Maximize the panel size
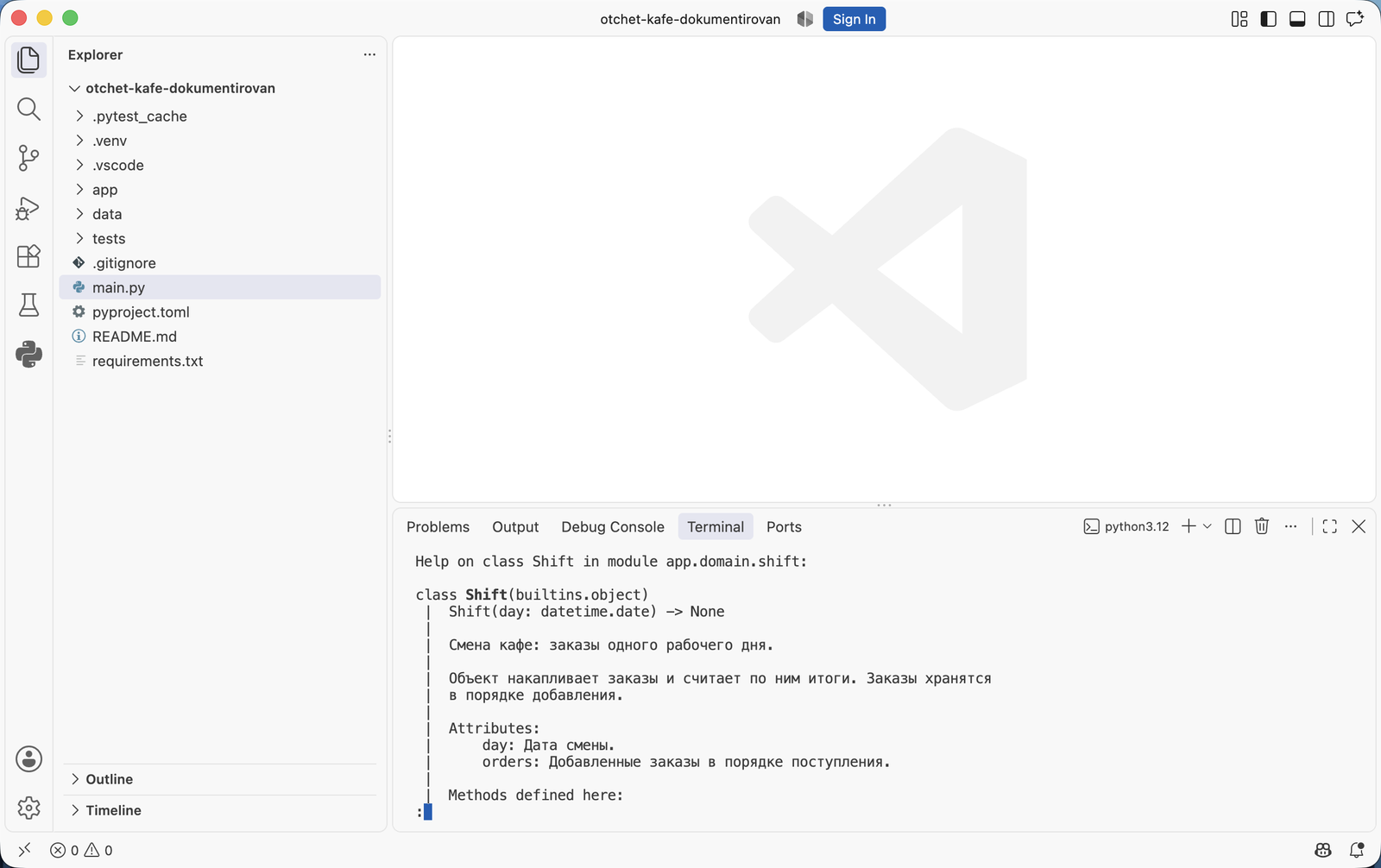Viewport: 1381px width, 868px height. [1329, 526]
